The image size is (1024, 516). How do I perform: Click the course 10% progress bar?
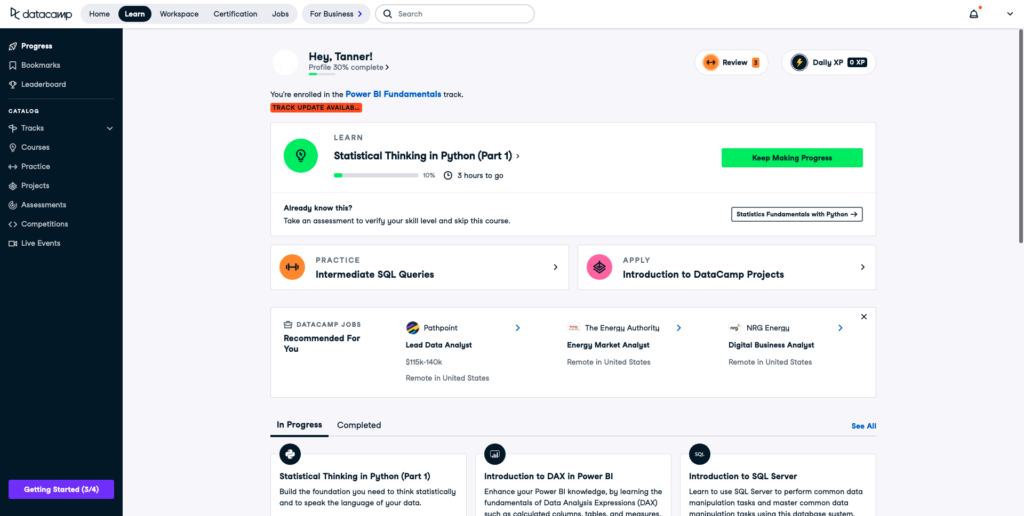click(x=376, y=176)
